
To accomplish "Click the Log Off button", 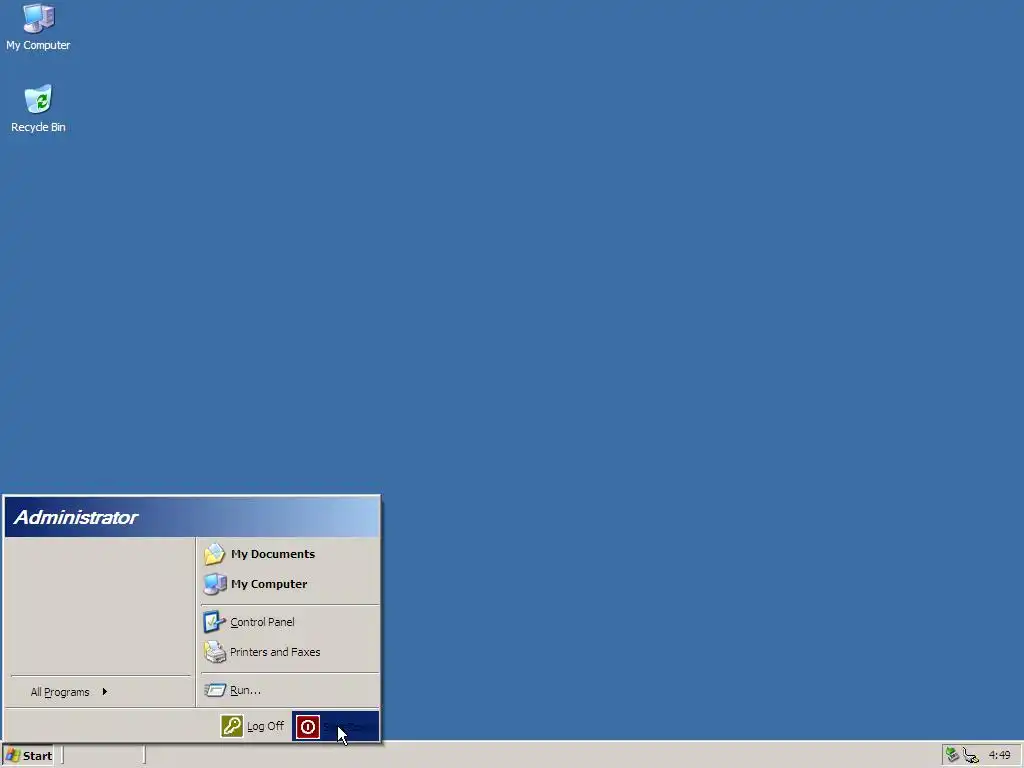I will [x=253, y=726].
